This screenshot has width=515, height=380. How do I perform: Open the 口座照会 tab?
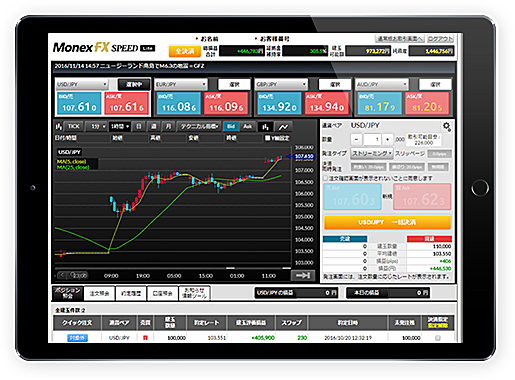coord(162,293)
